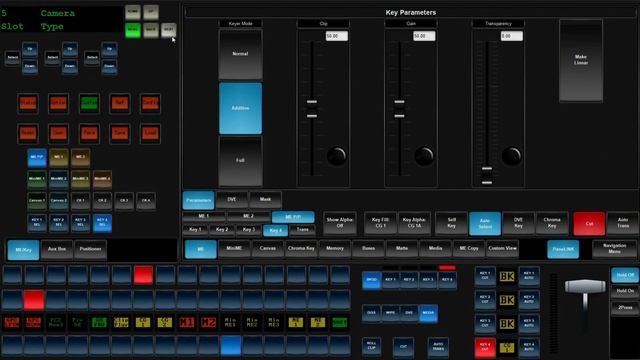Select the Canvas 2 button
Viewport: 640px width, 360px height.
(x=58, y=201)
